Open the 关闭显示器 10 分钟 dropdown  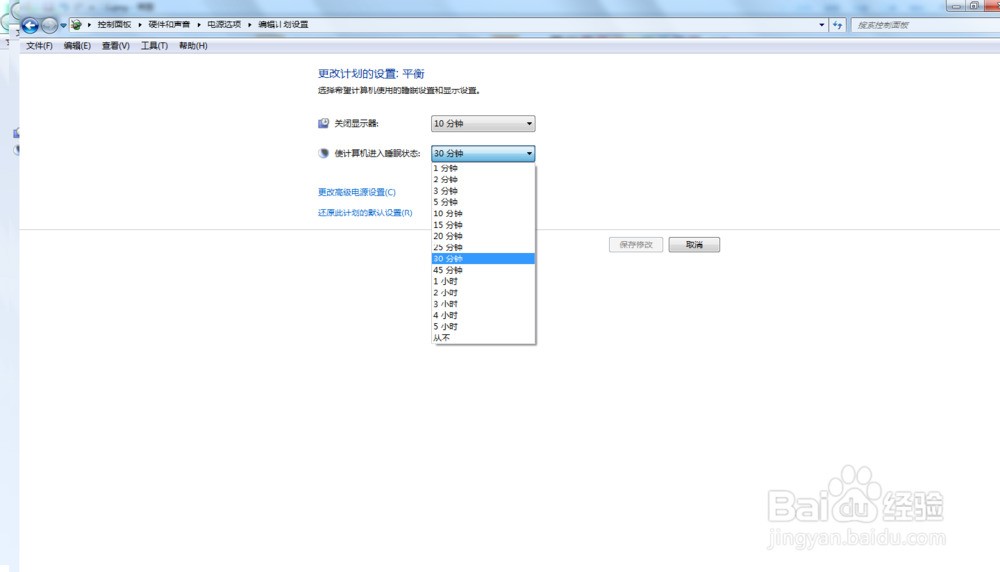pyautogui.click(x=483, y=123)
